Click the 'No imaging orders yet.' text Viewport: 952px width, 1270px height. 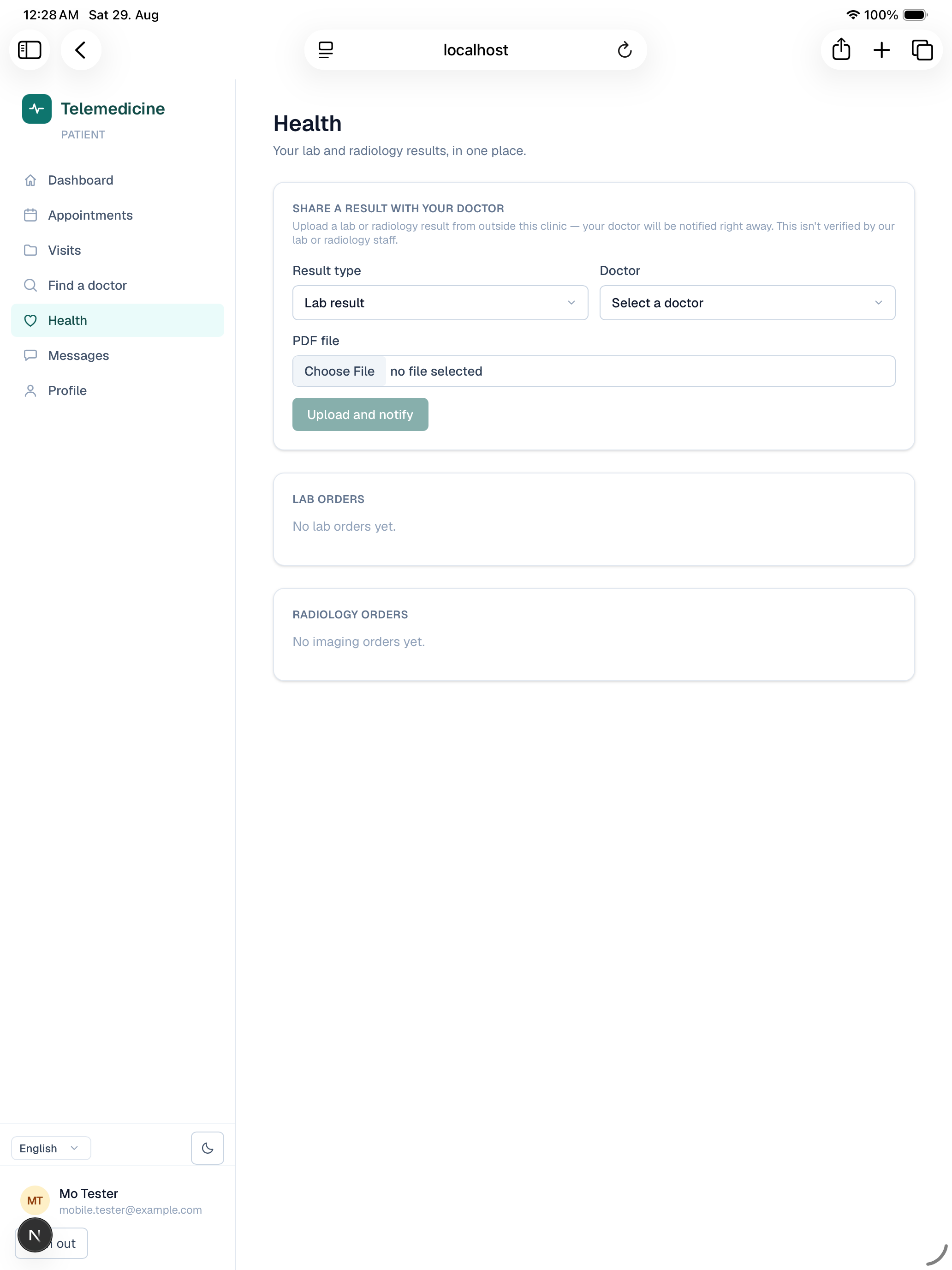[x=359, y=642]
